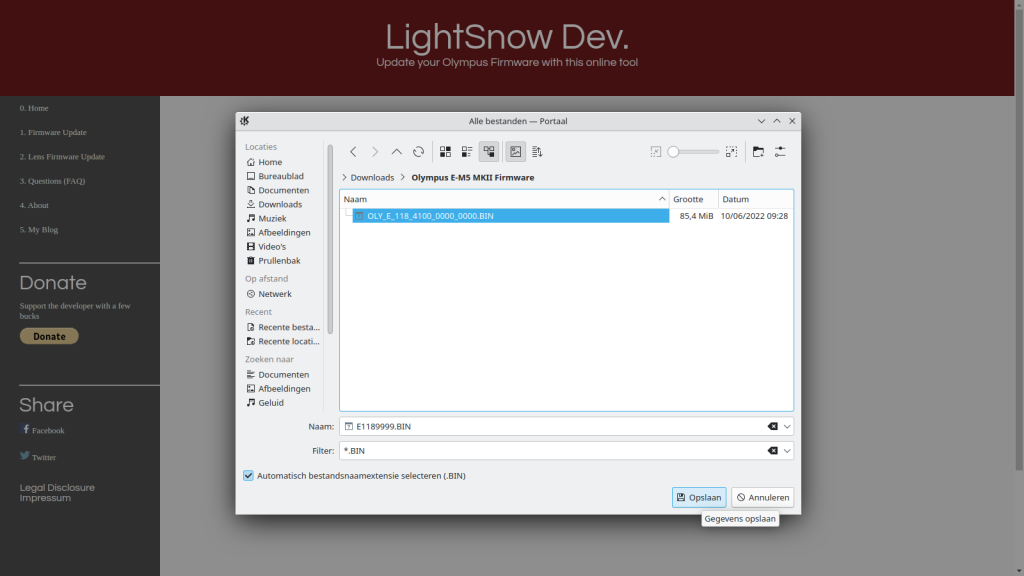Screen dimensions: 1024x576
Task: Expand the breadcrumb arrow before Downloads
Action: pos(344,178)
